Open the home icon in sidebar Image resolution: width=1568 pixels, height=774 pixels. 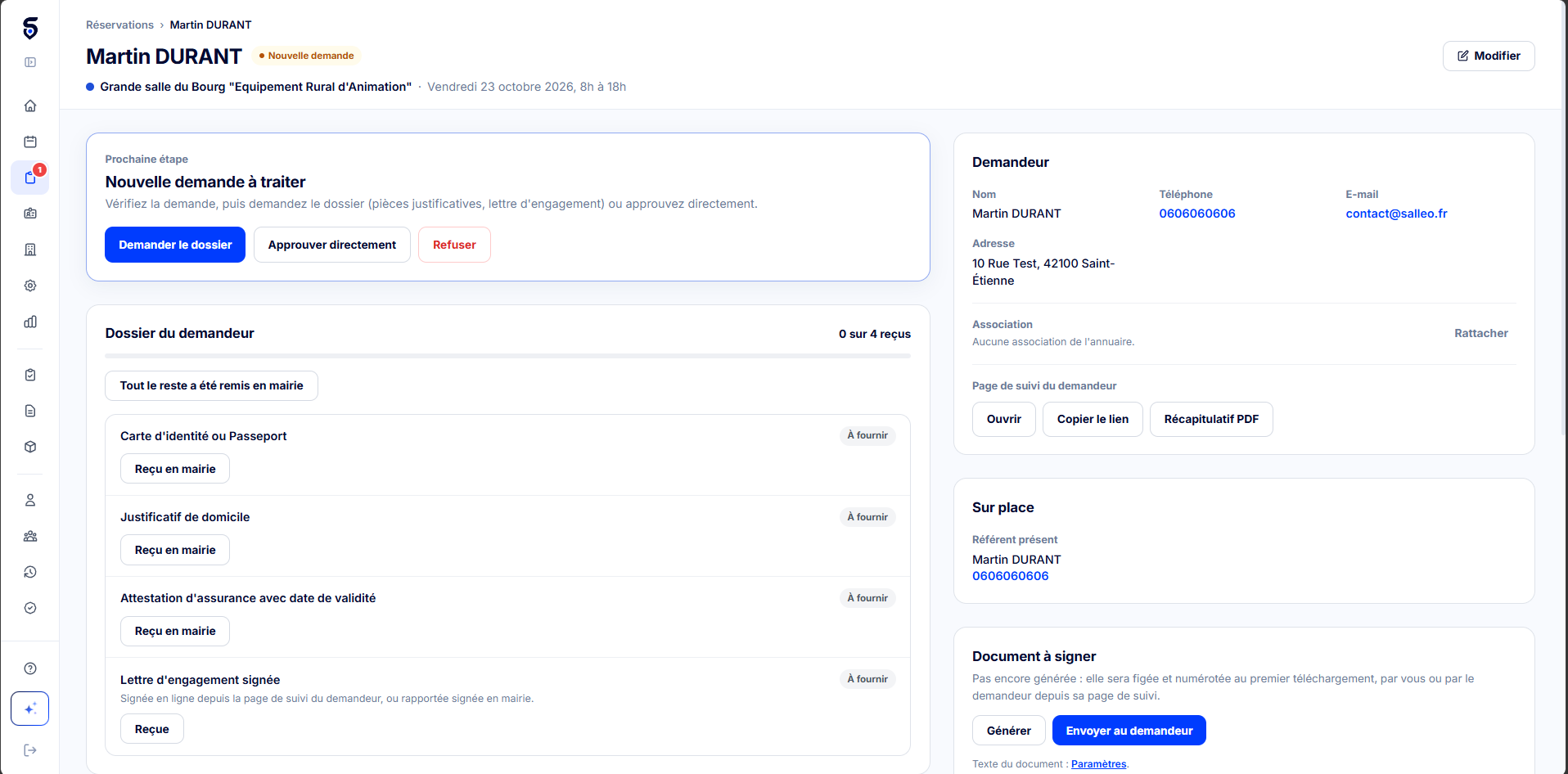coord(30,106)
